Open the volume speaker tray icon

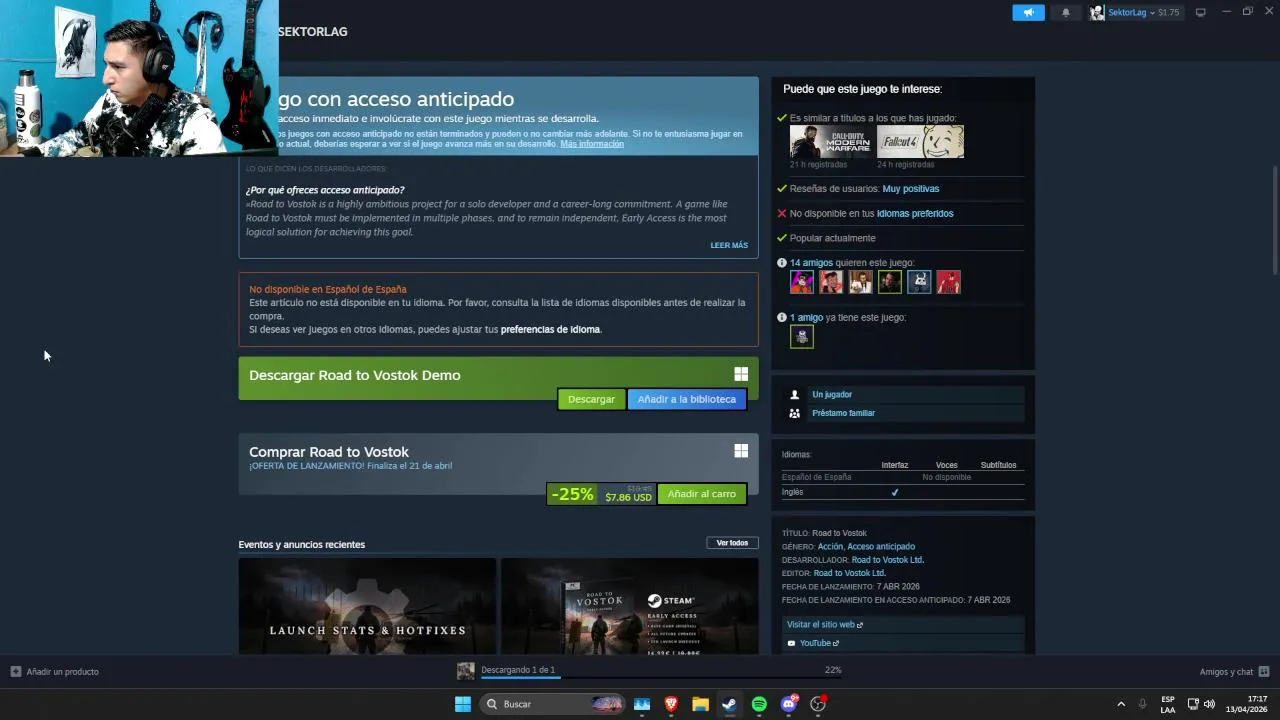1209,704
